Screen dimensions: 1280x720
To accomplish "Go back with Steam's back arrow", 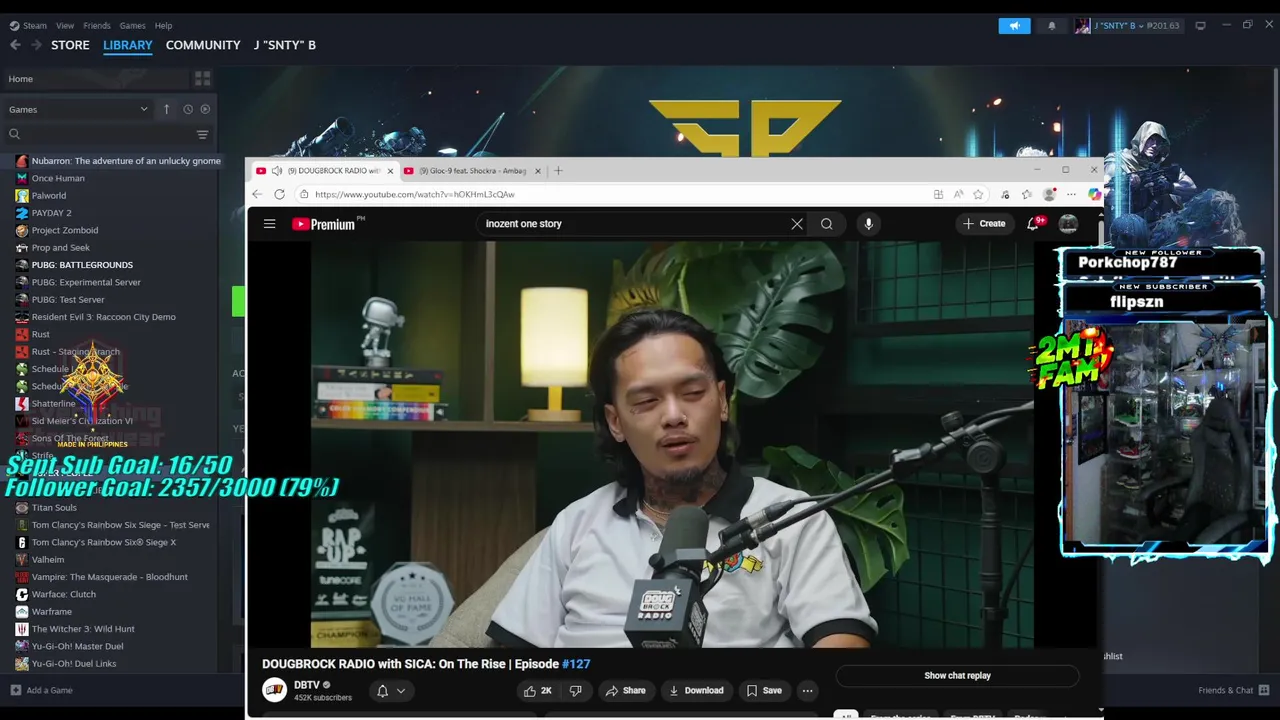I will click(15, 45).
